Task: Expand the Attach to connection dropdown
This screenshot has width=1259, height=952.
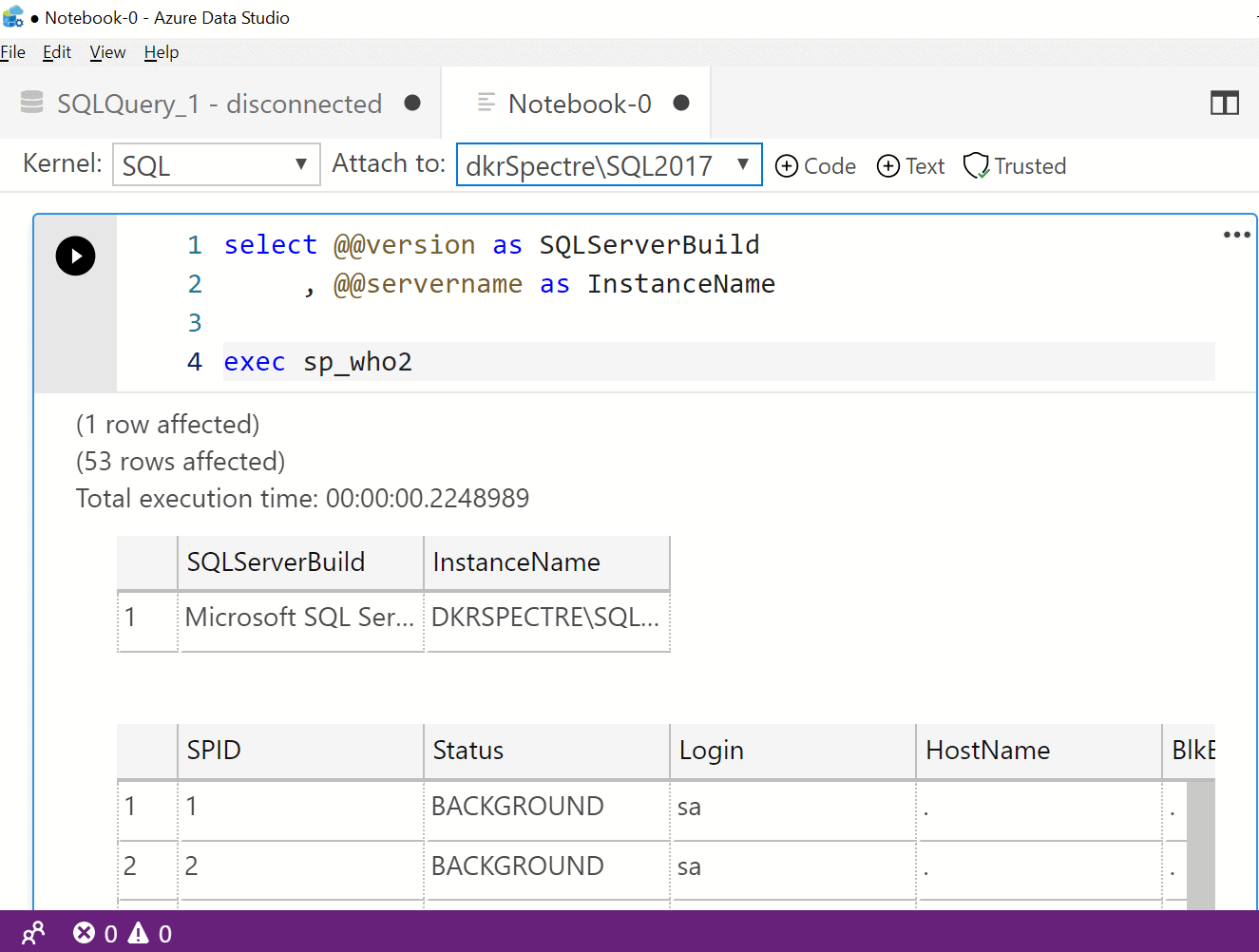Action: 608,165
